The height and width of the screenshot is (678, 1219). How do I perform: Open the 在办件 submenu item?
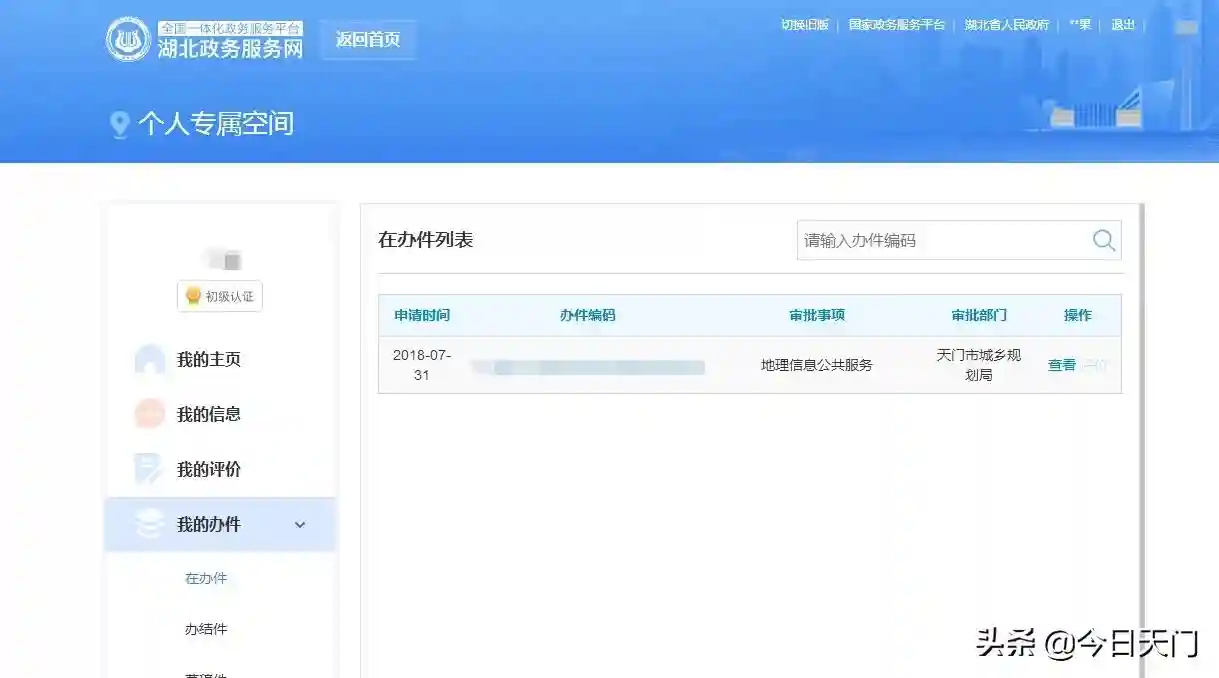coord(206,578)
